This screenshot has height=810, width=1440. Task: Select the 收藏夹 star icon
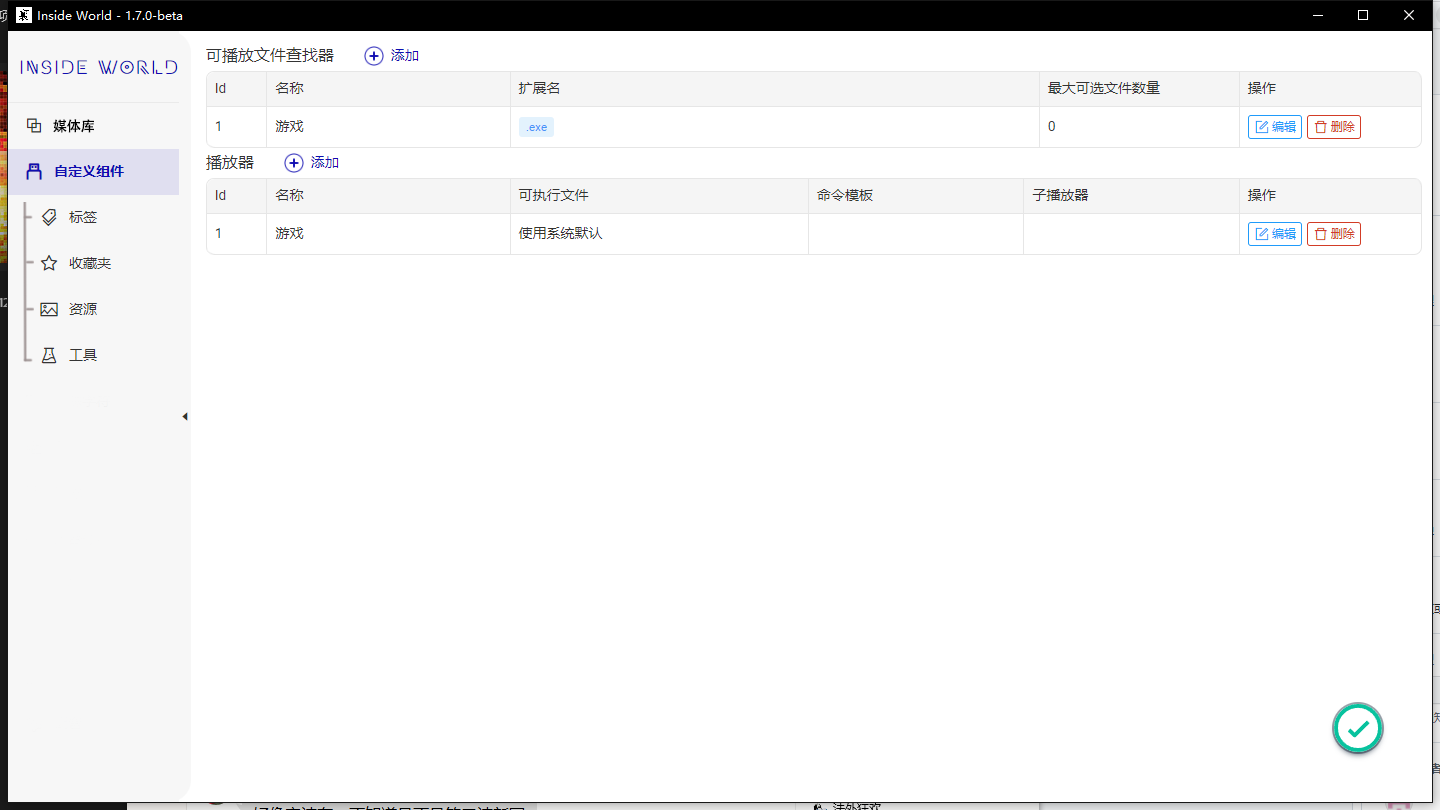(50, 262)
